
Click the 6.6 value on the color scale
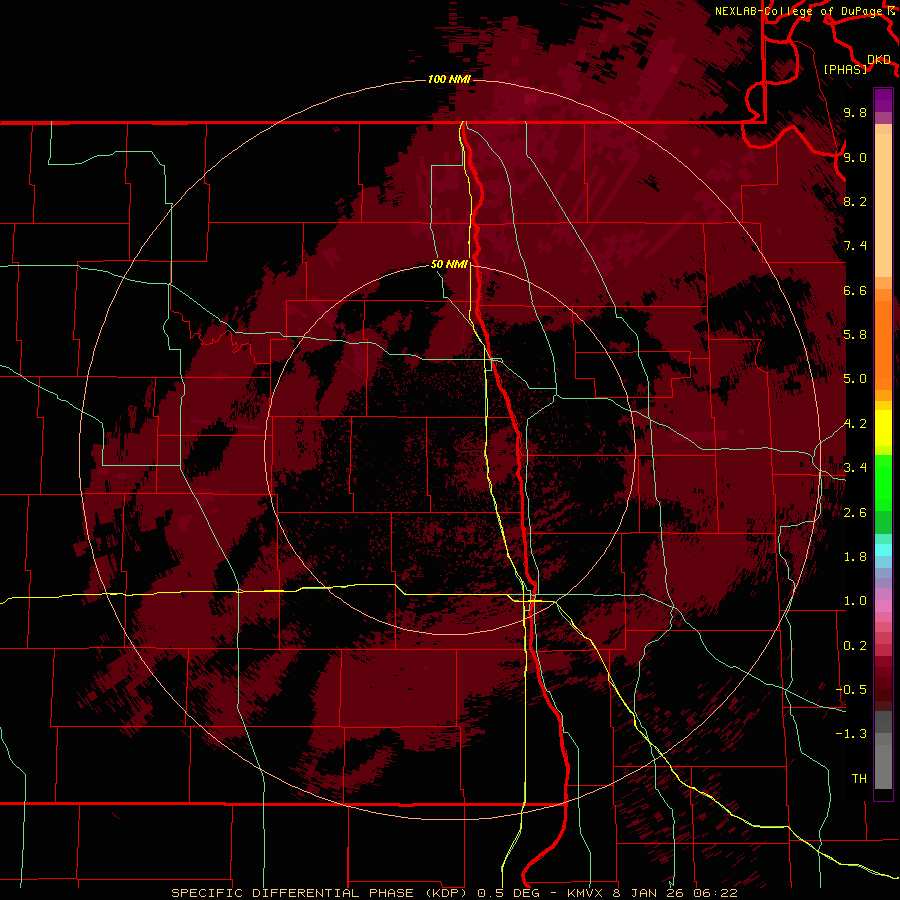tap(855, 290)
